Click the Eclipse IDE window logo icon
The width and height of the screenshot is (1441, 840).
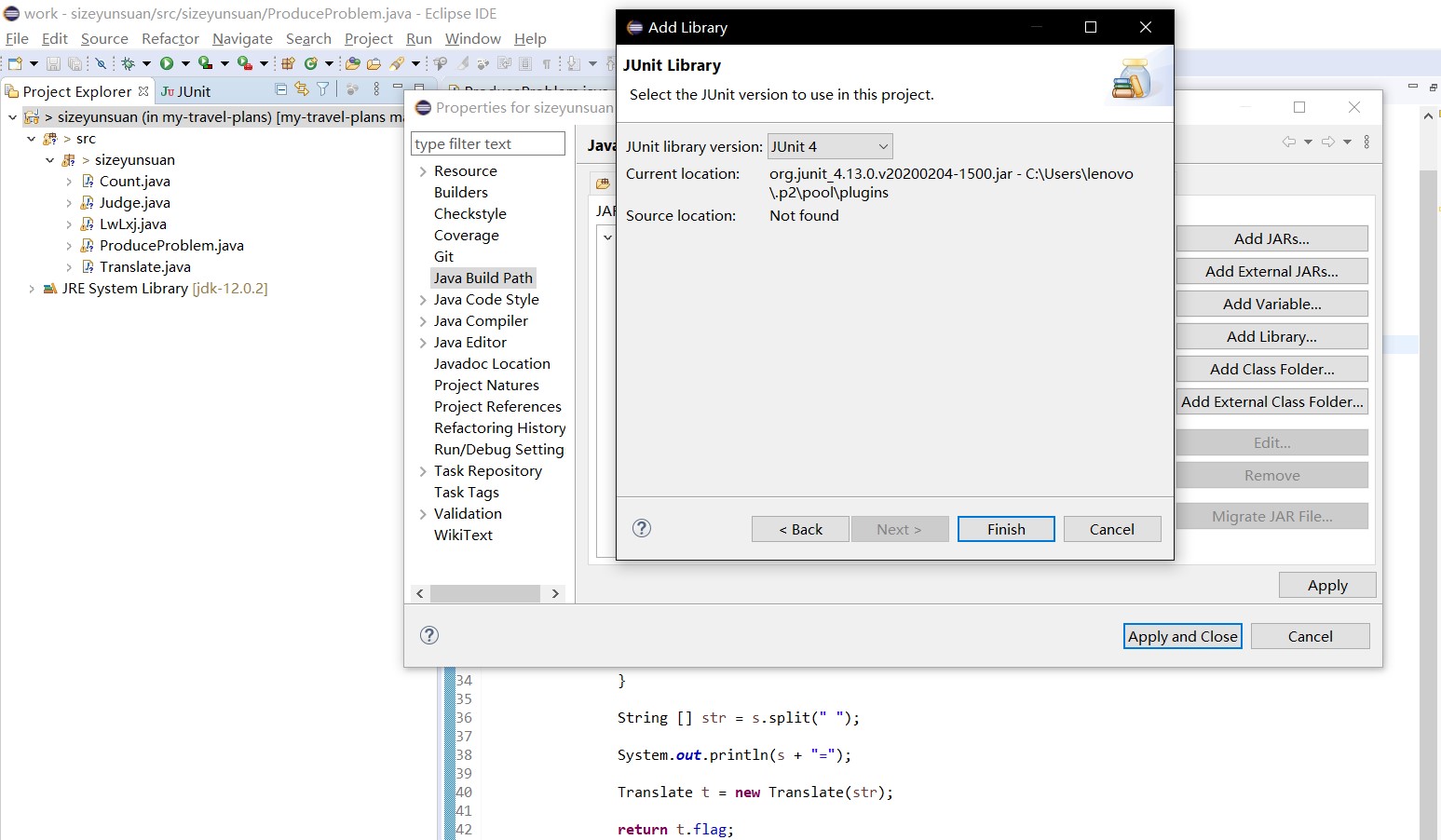[x=11, y=14]
